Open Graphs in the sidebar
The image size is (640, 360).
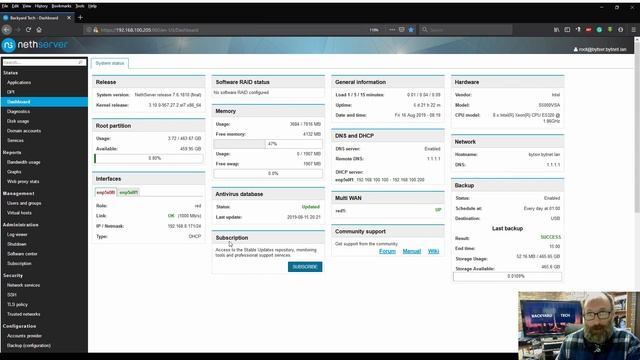pyautogui.click(x=14, y=172)
